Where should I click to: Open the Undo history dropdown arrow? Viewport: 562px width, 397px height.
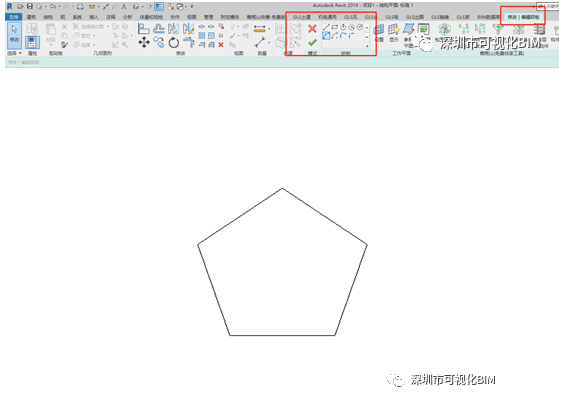pos(59,7)
